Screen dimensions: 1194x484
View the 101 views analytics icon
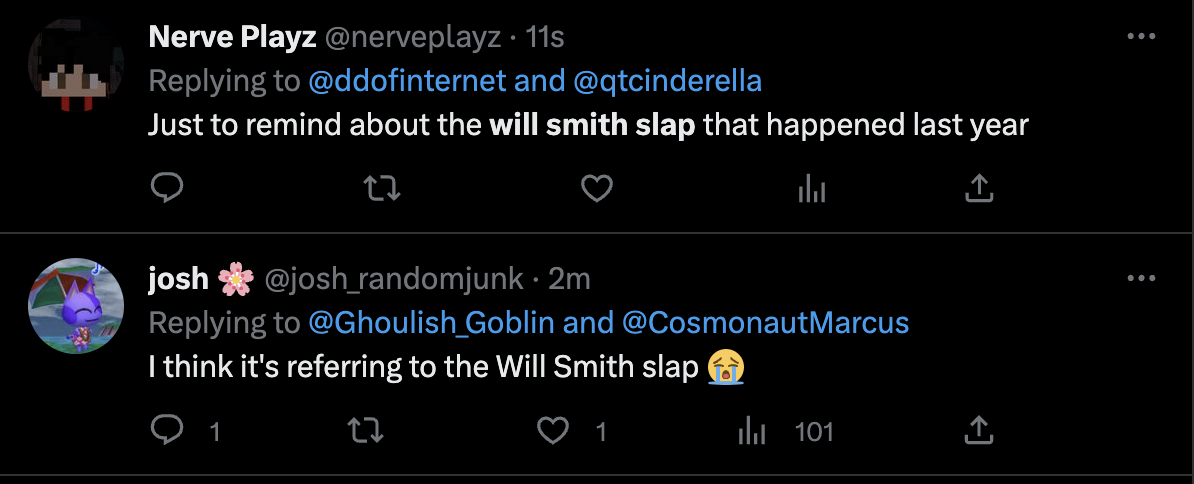pyautogui.click(x=752, y=432)
